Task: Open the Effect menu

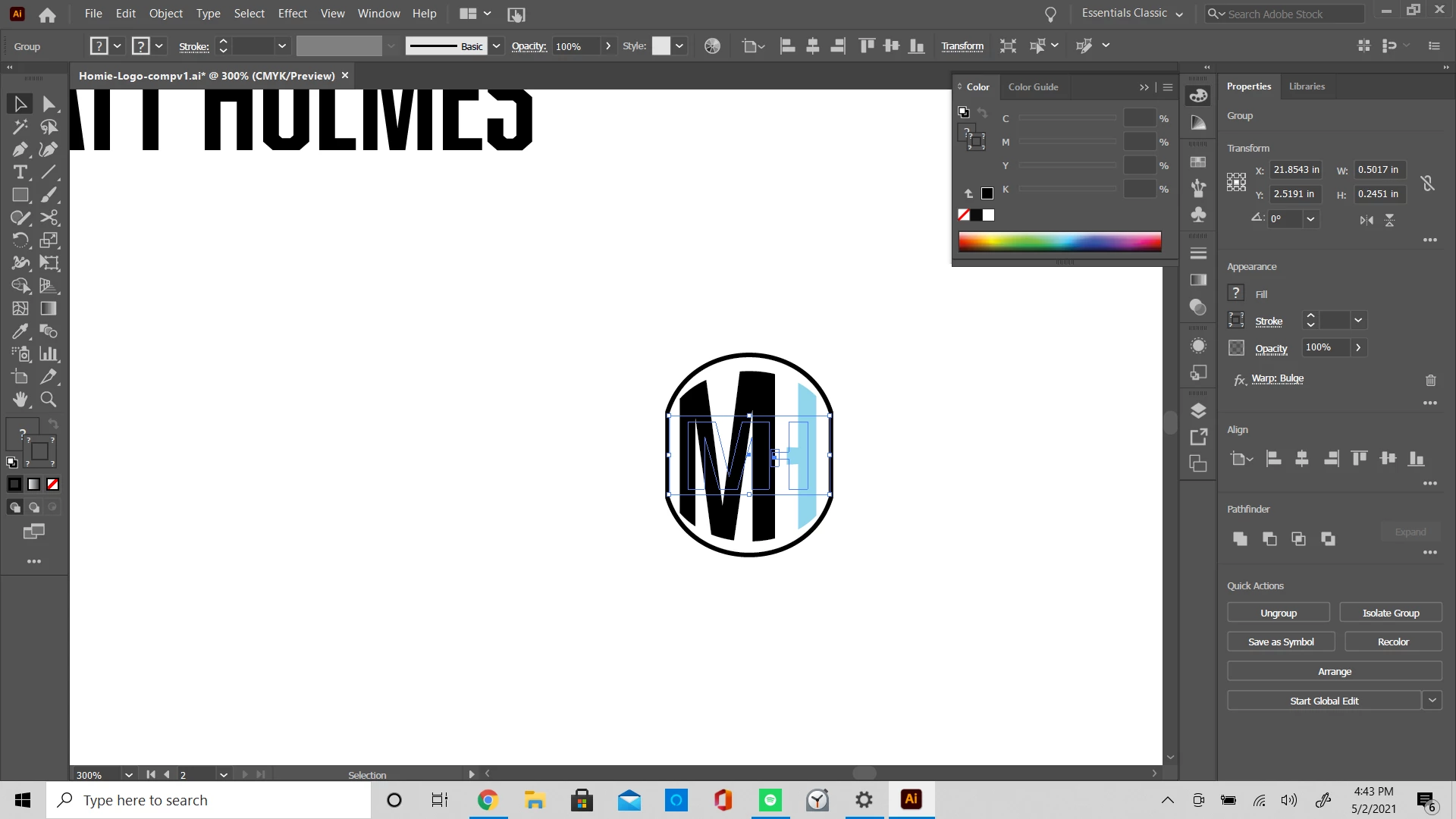Action: point(292,14)
